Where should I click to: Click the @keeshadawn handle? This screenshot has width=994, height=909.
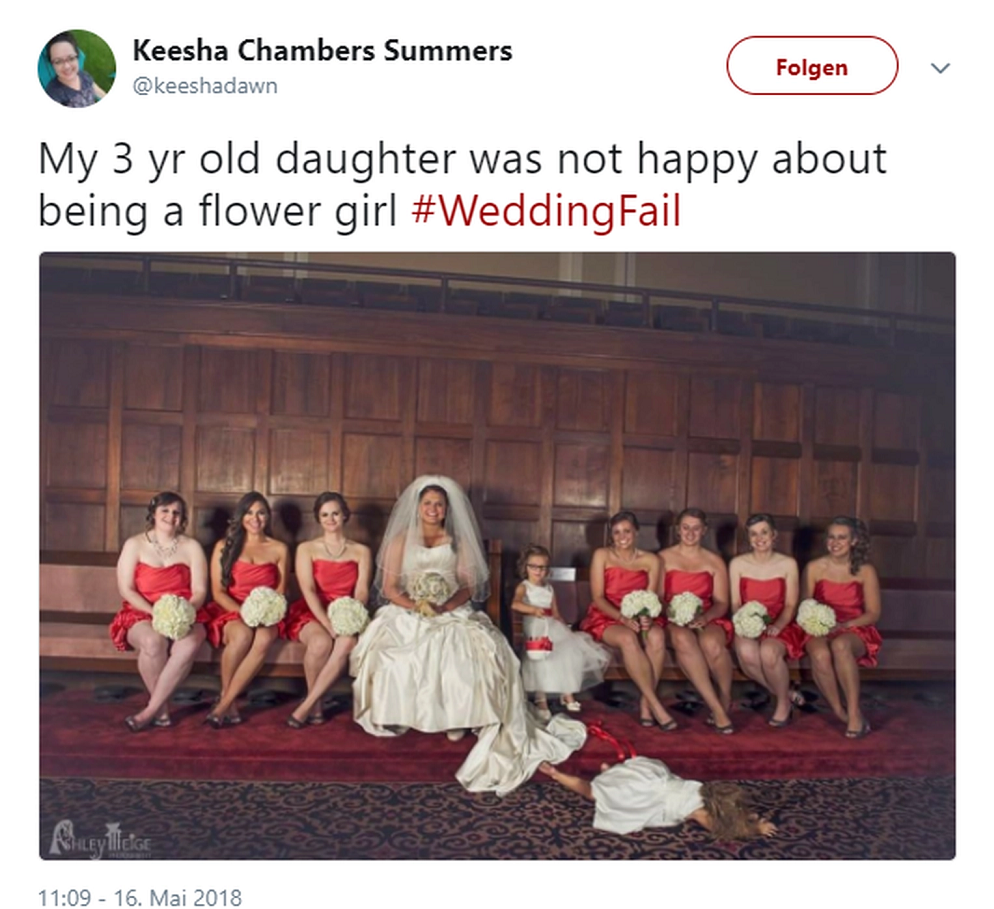[205, 86]
